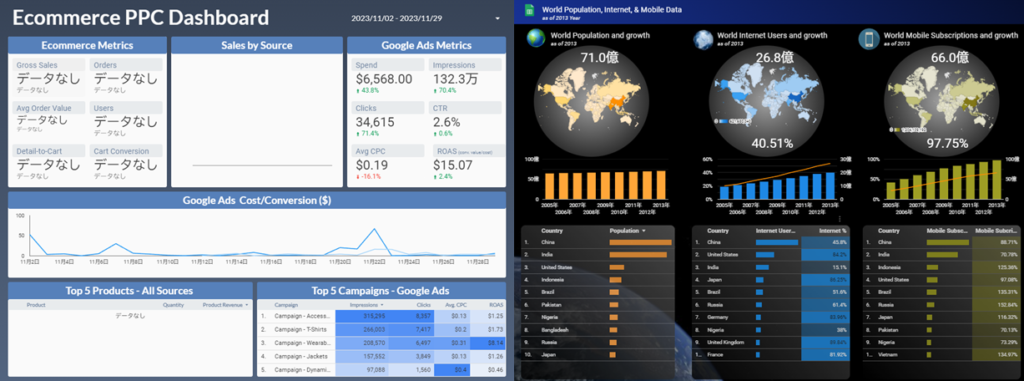Click the Country header in internet table
Viewport: 1024px width, 381px height.
pos(718,231)
